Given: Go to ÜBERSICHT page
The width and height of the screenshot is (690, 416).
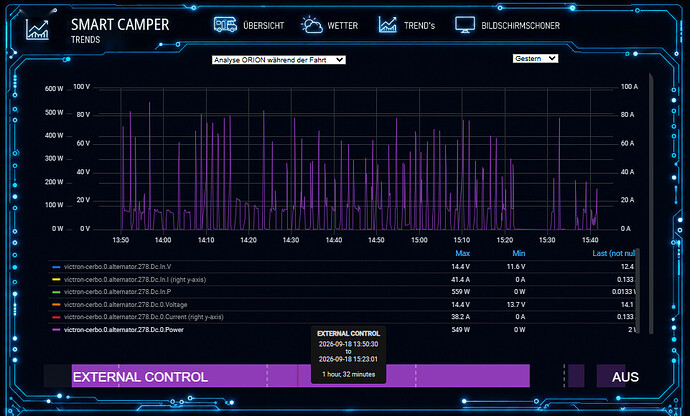Looking at the screenshot, I should [264, 26].
